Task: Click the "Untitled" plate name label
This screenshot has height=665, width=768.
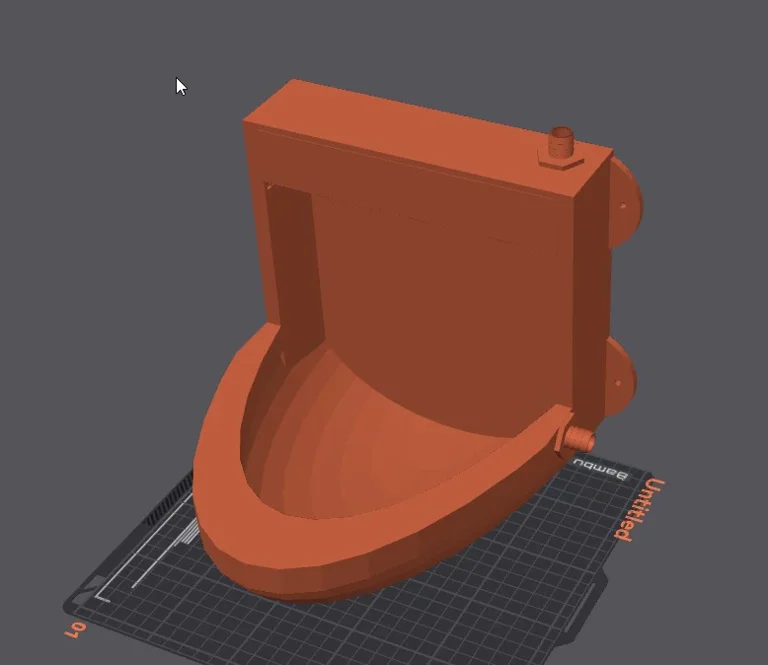Action: [x=637, y=510]
